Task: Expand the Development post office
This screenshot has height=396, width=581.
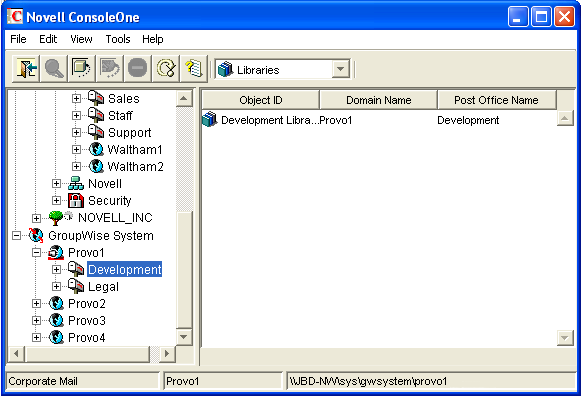Action: click(x=56, y=270)
